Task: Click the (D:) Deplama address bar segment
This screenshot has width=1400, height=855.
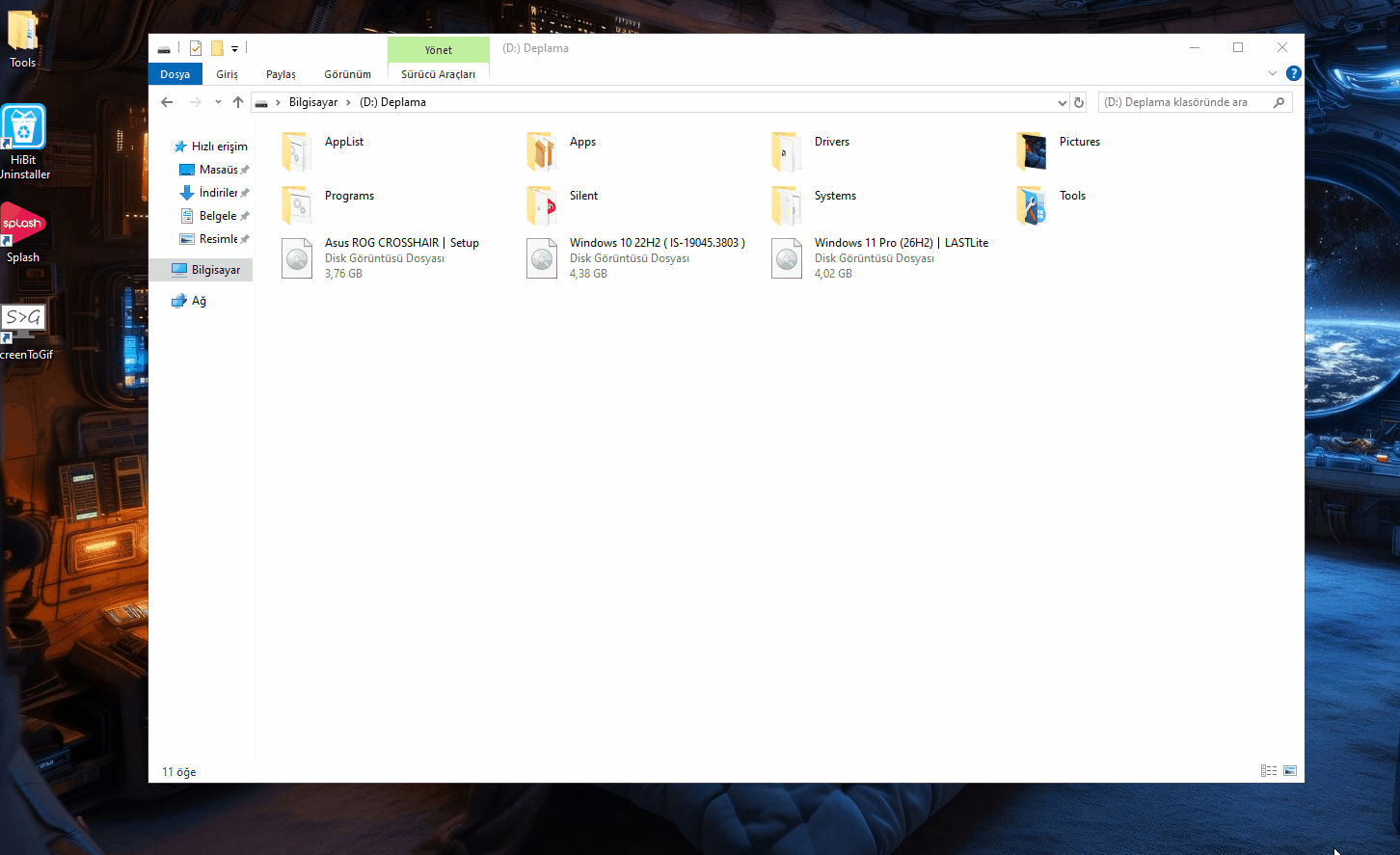Action: click(392, 102)
